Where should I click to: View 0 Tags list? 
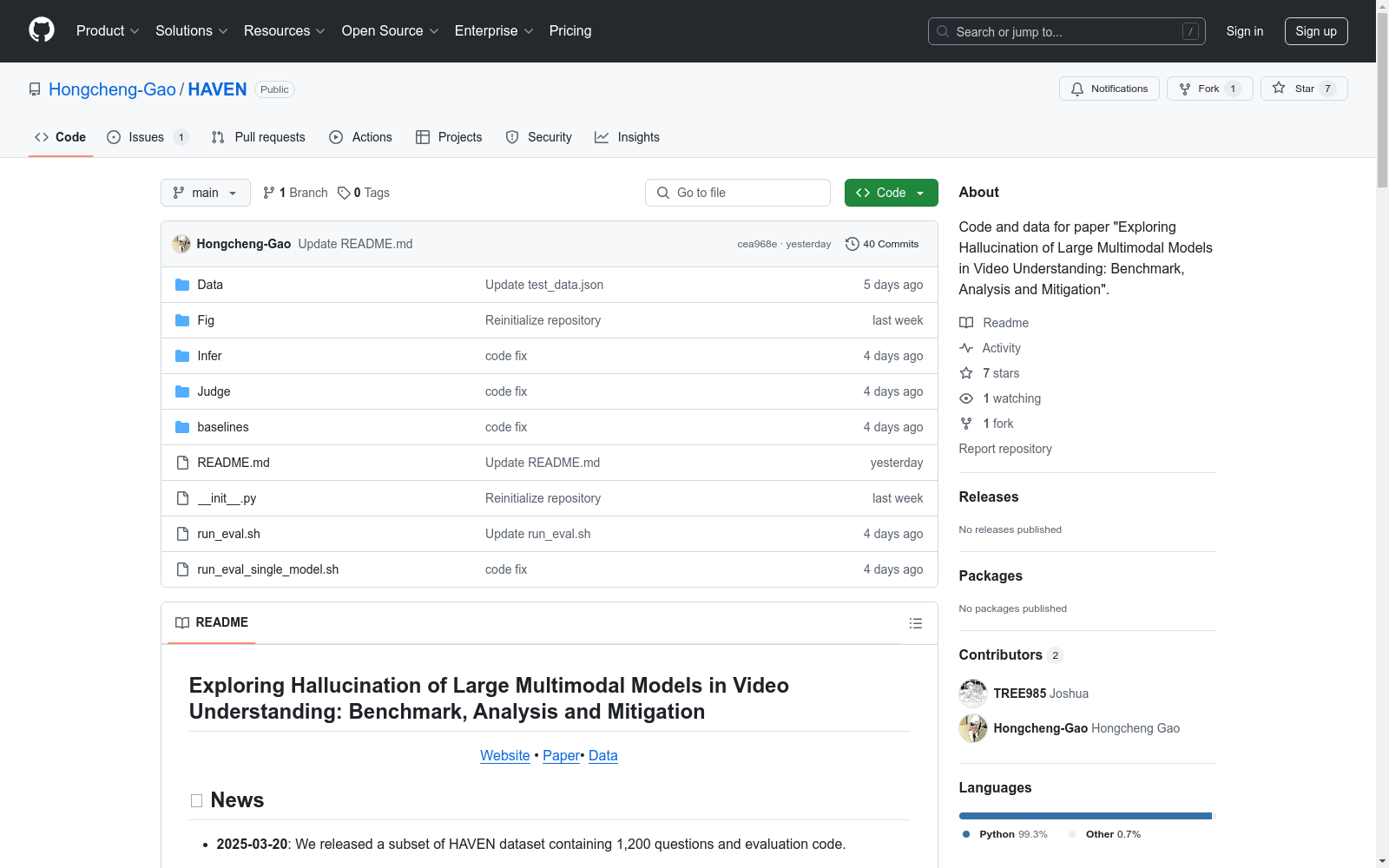[364, 193]
